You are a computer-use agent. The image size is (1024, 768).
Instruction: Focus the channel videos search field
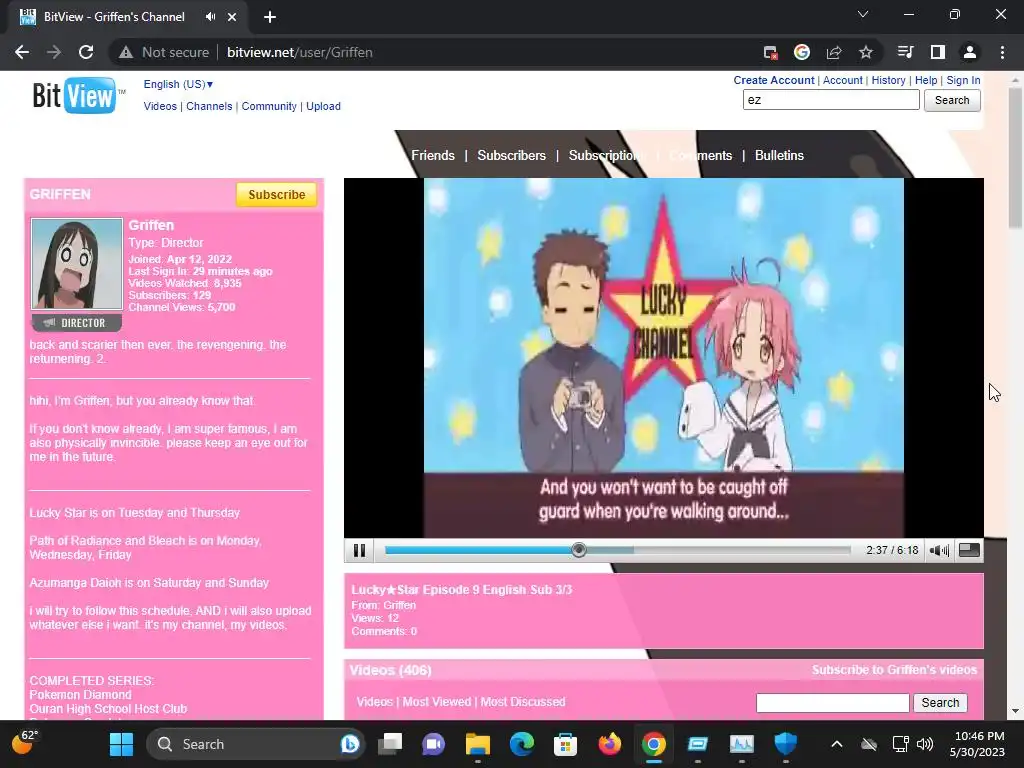pos(832,703)
